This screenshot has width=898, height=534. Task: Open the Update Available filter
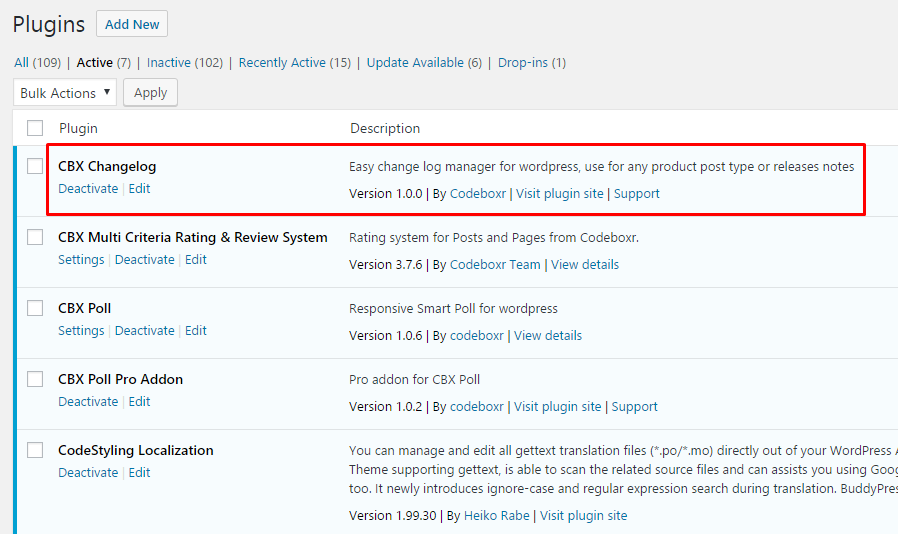point(415,62)
